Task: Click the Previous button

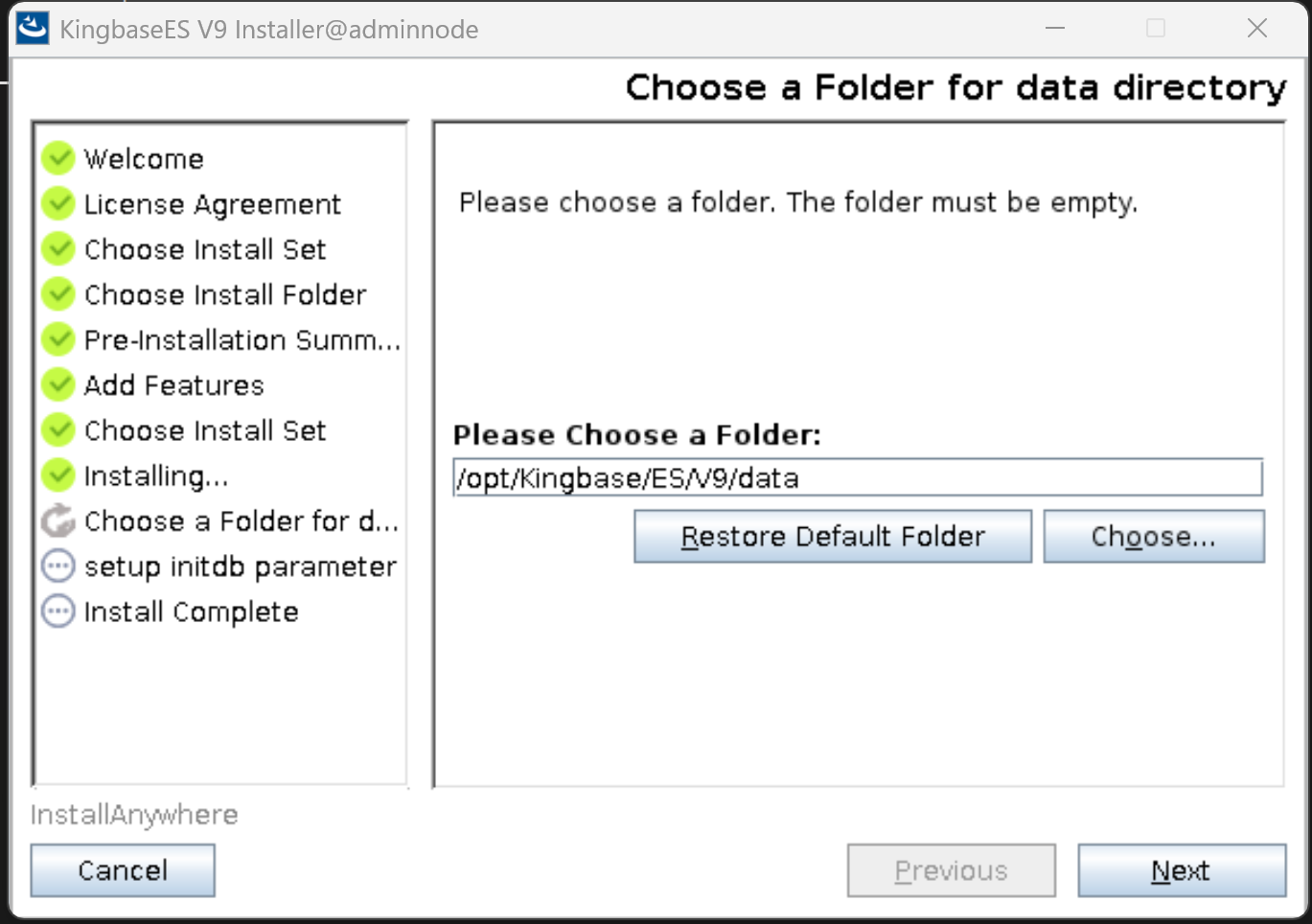Action: (951, 870)
